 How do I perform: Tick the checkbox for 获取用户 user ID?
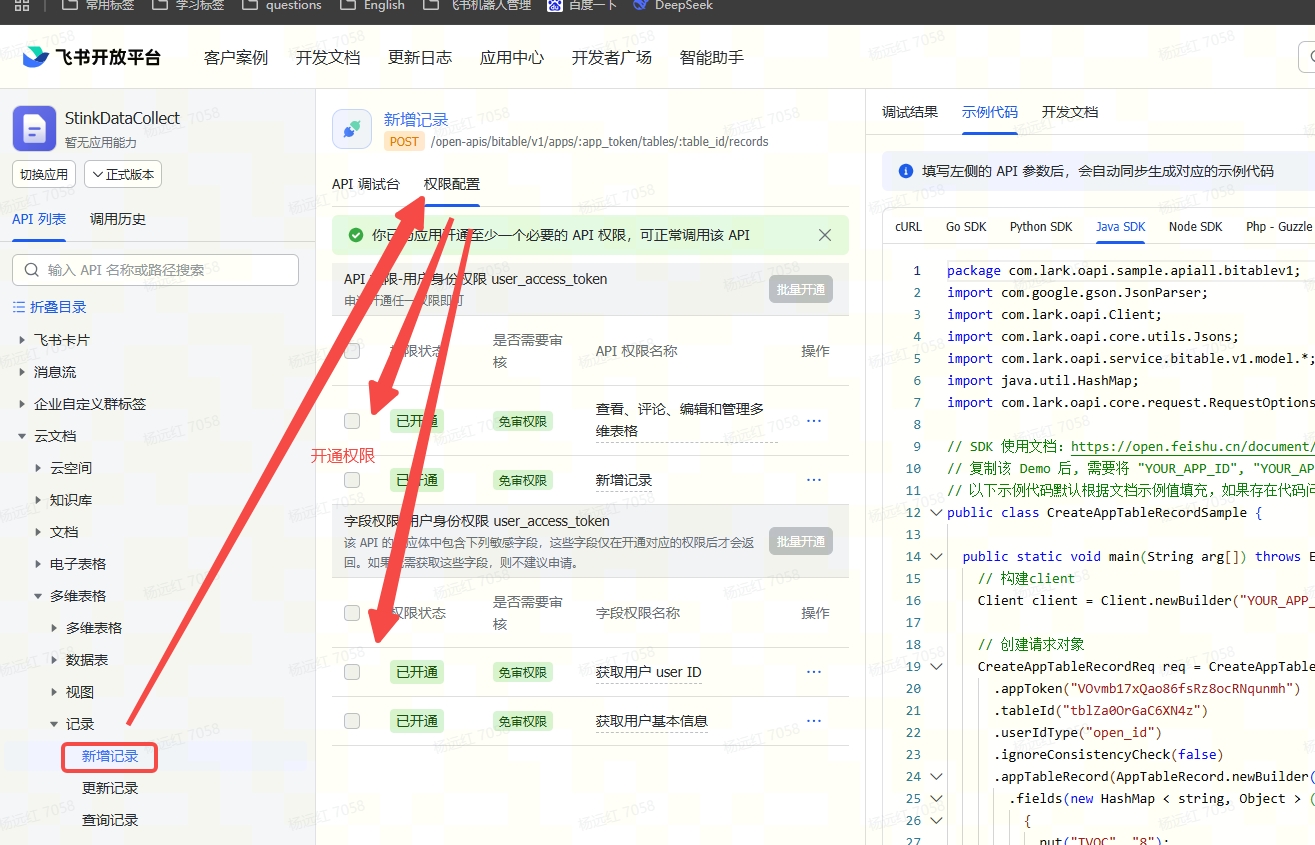[x=352, y=672]
